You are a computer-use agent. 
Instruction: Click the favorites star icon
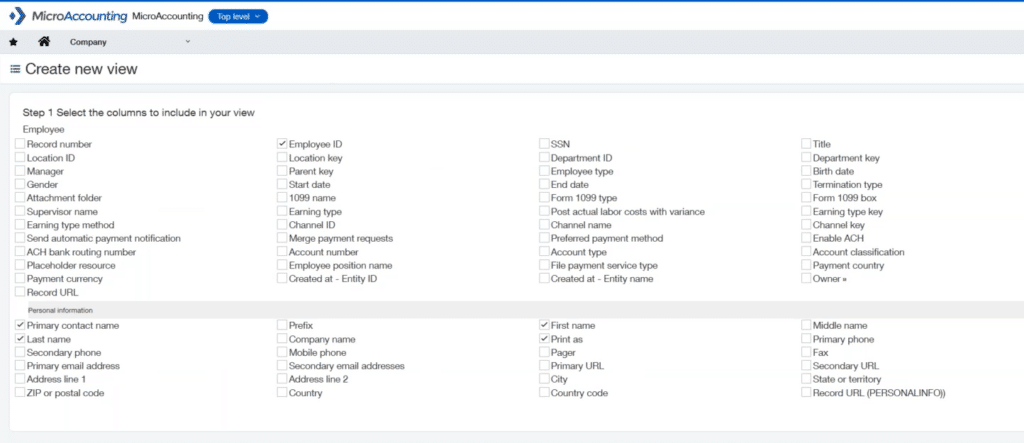point(13,42)
